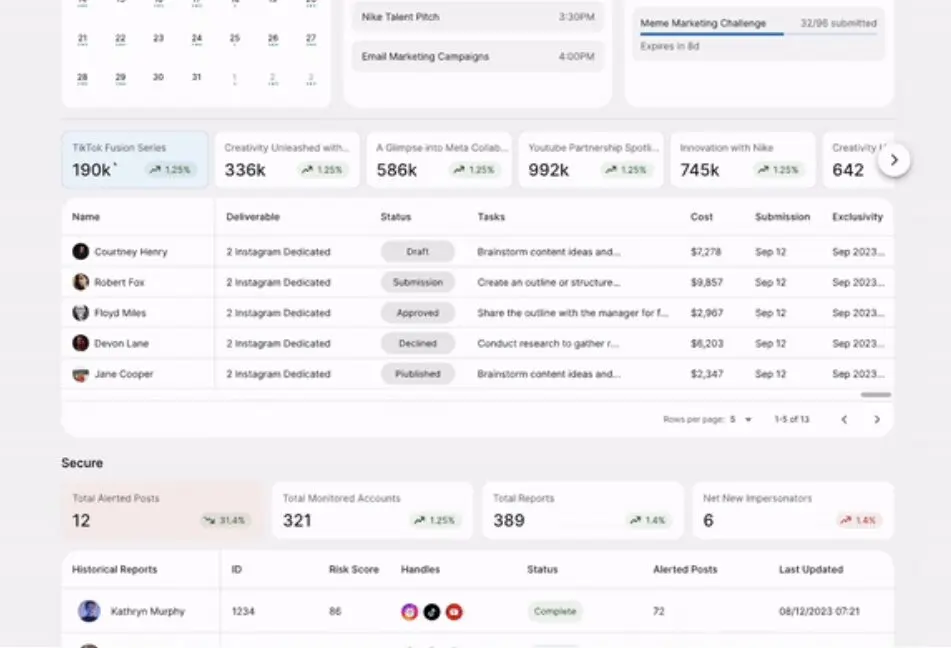Screen dimensions: 951x648
Task: Go to next table page arrow
Action: click(877, 420)
